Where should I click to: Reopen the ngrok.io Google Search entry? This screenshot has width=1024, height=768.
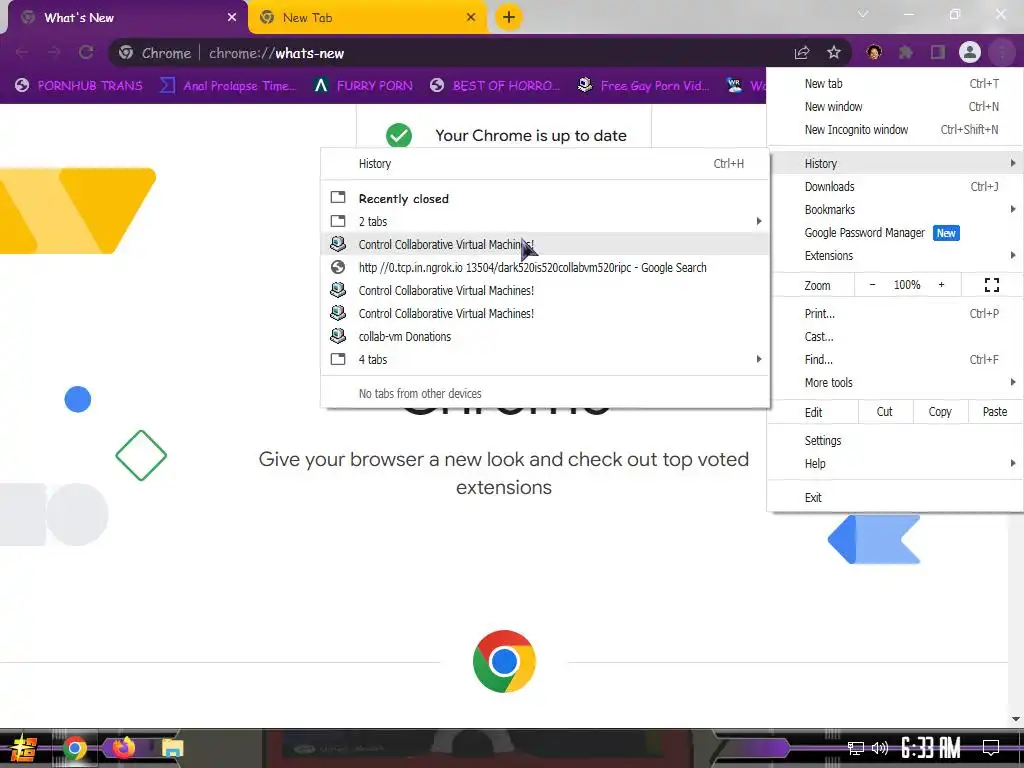click(x=545, y=268)
